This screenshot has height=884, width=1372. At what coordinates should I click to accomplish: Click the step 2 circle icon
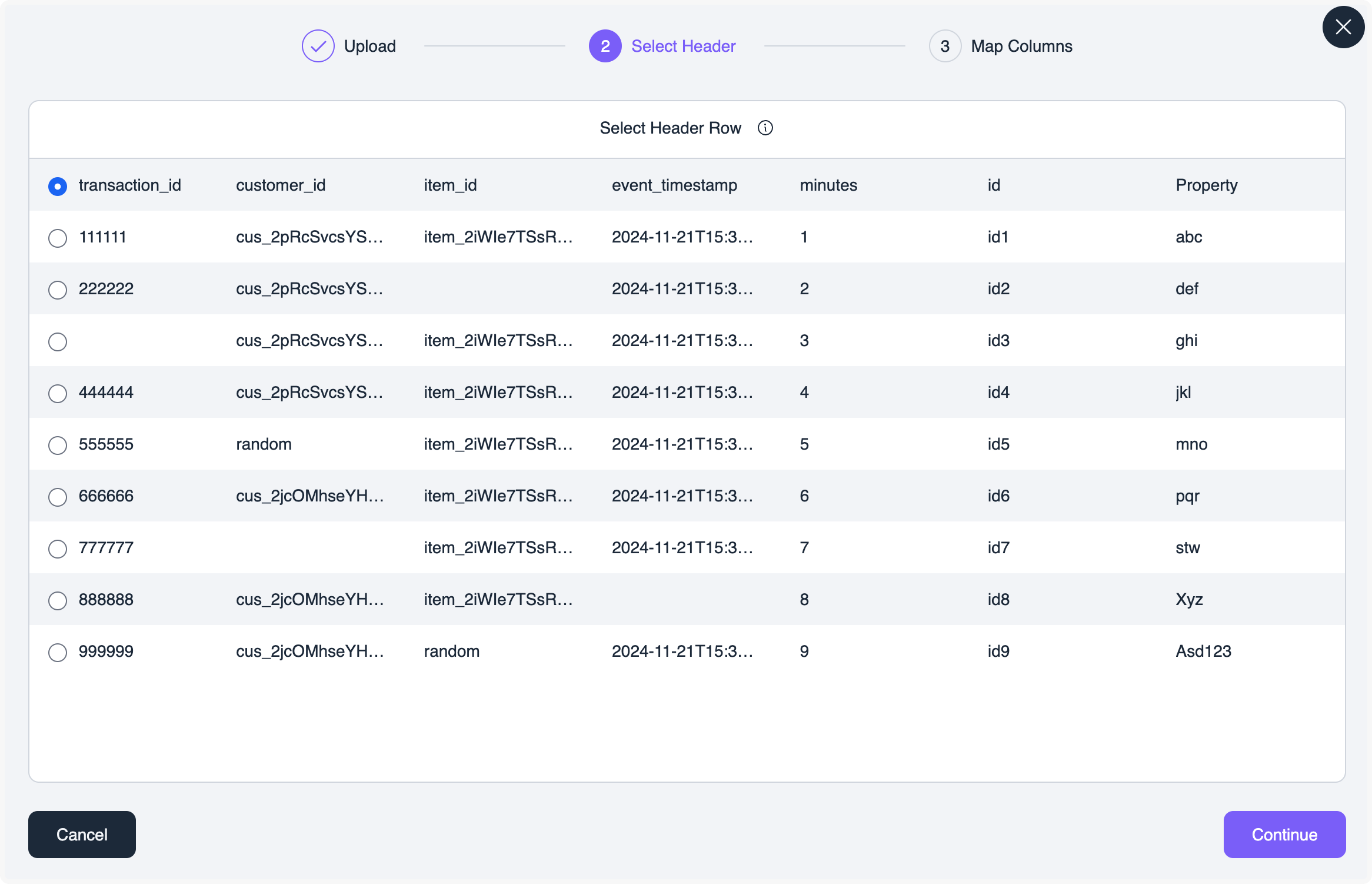[605, 46]
